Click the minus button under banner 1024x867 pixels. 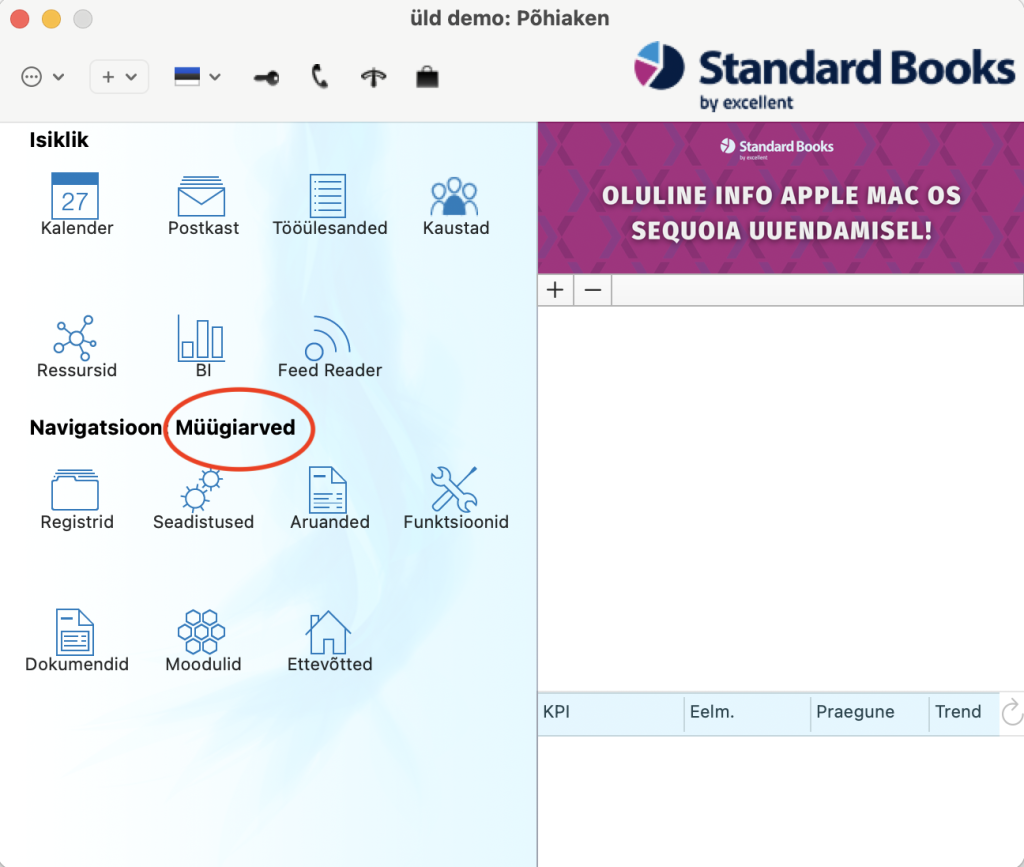(x=593, y=290)
